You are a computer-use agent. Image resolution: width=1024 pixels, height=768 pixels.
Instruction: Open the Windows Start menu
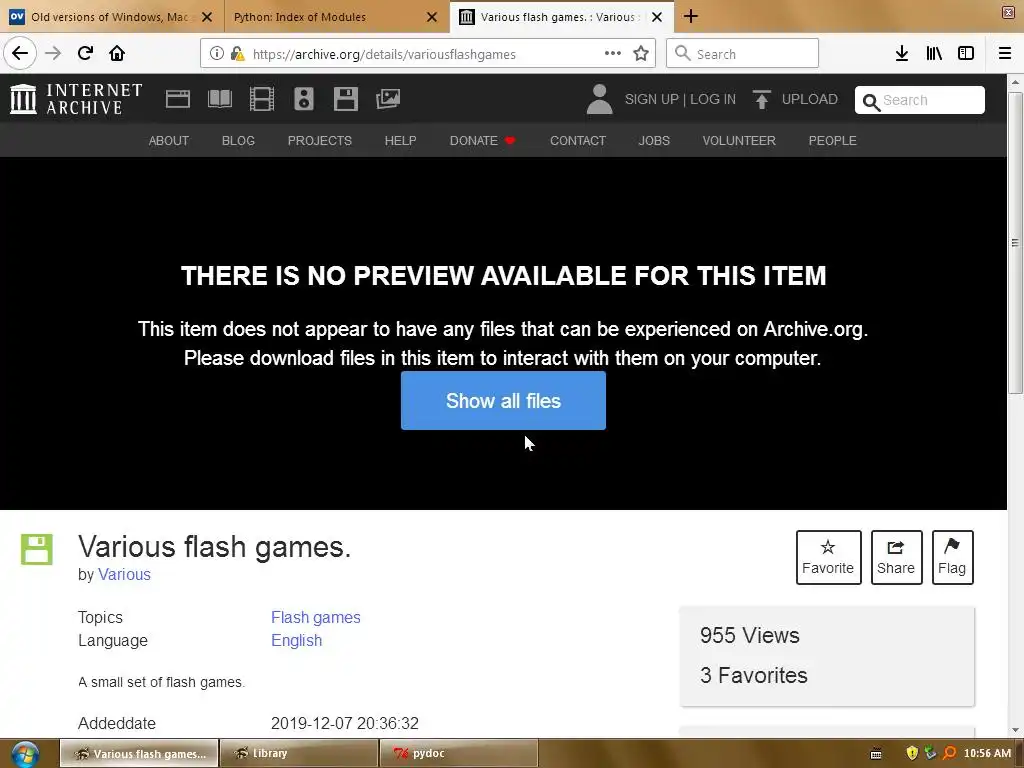coord(25,754)
